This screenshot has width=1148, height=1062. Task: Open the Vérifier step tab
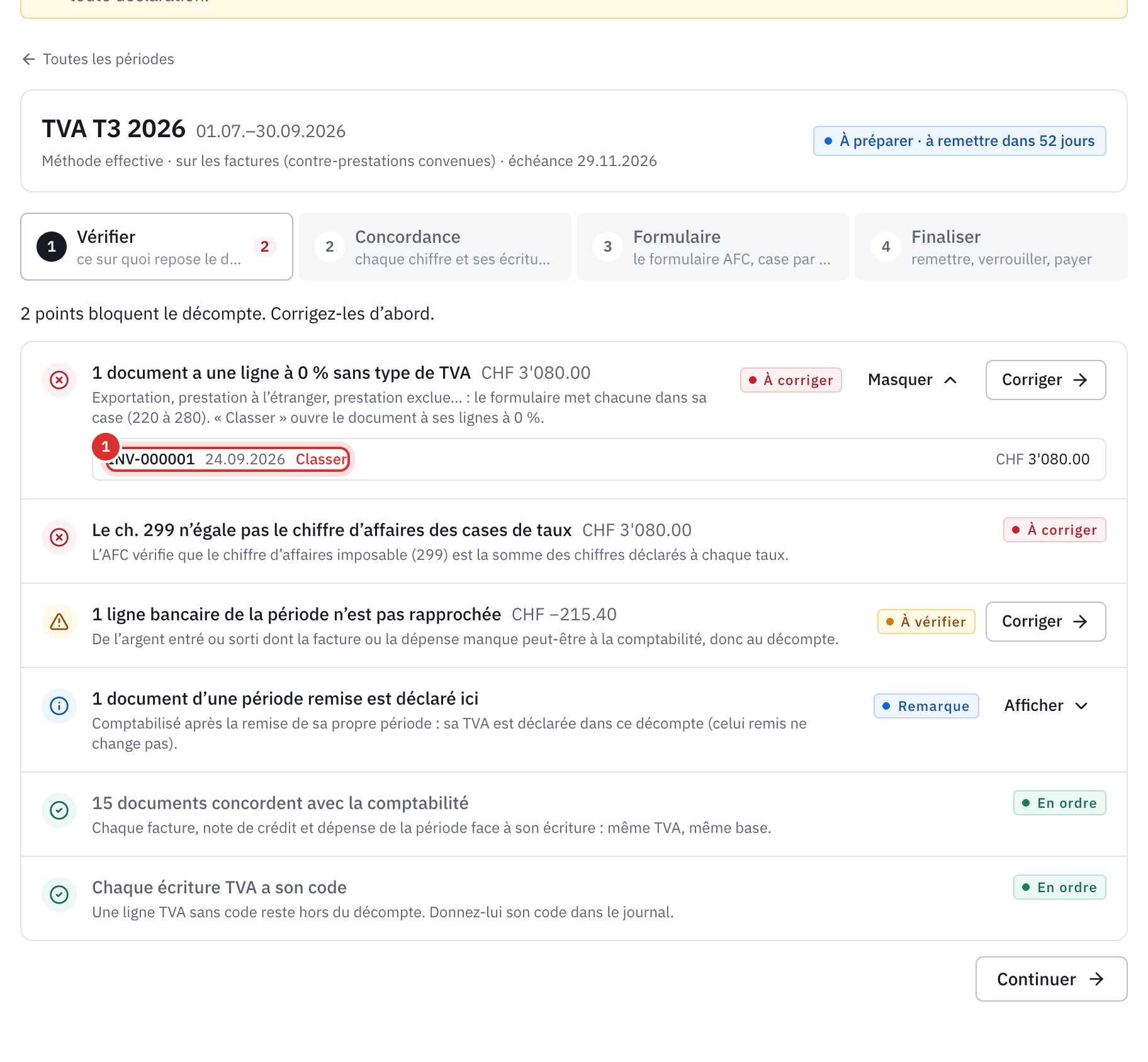[x=157, y=247]
